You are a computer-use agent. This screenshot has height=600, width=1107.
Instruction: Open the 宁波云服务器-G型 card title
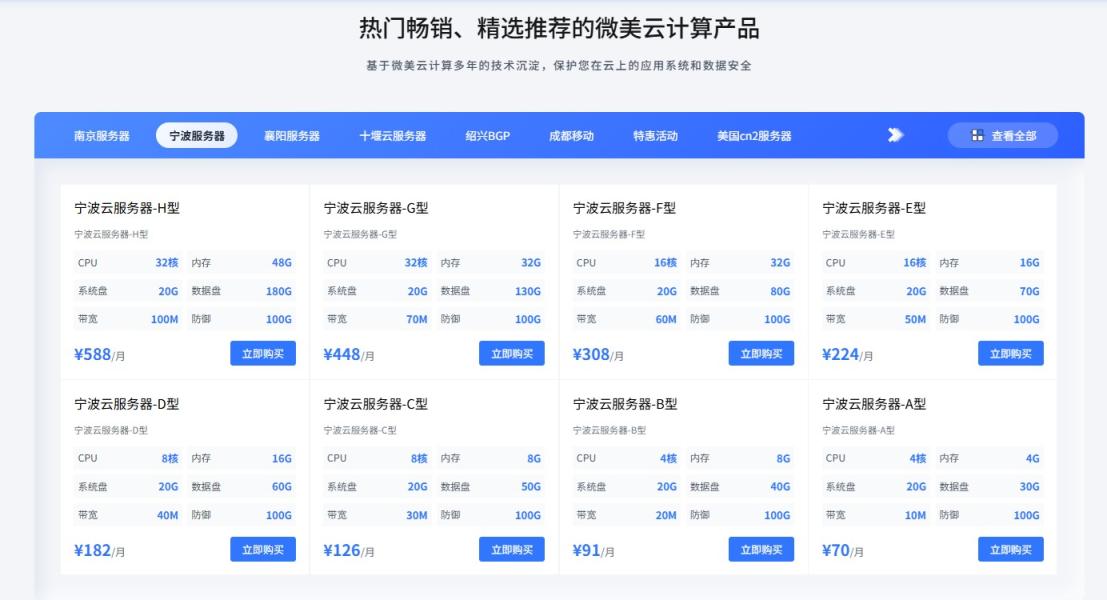click(x=376, y=208)
